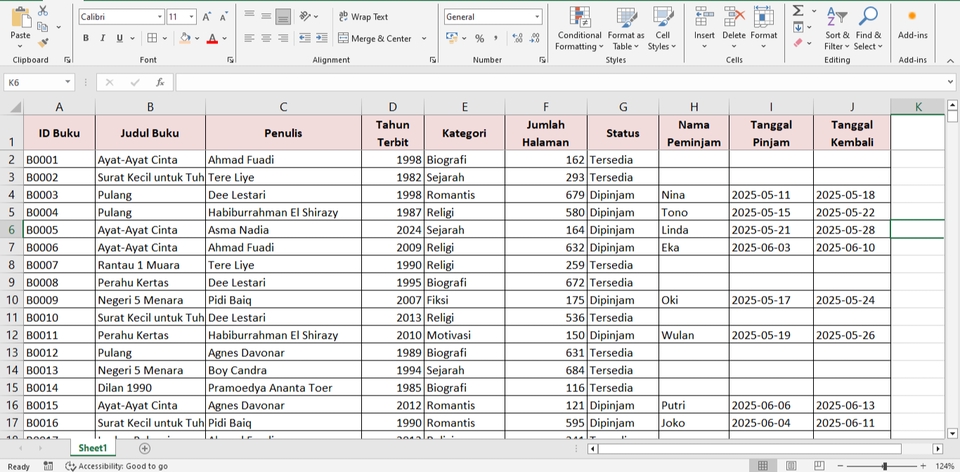Open Format as Table gallery
Screen dimensions: 960x472
click(x=626, y=28)
